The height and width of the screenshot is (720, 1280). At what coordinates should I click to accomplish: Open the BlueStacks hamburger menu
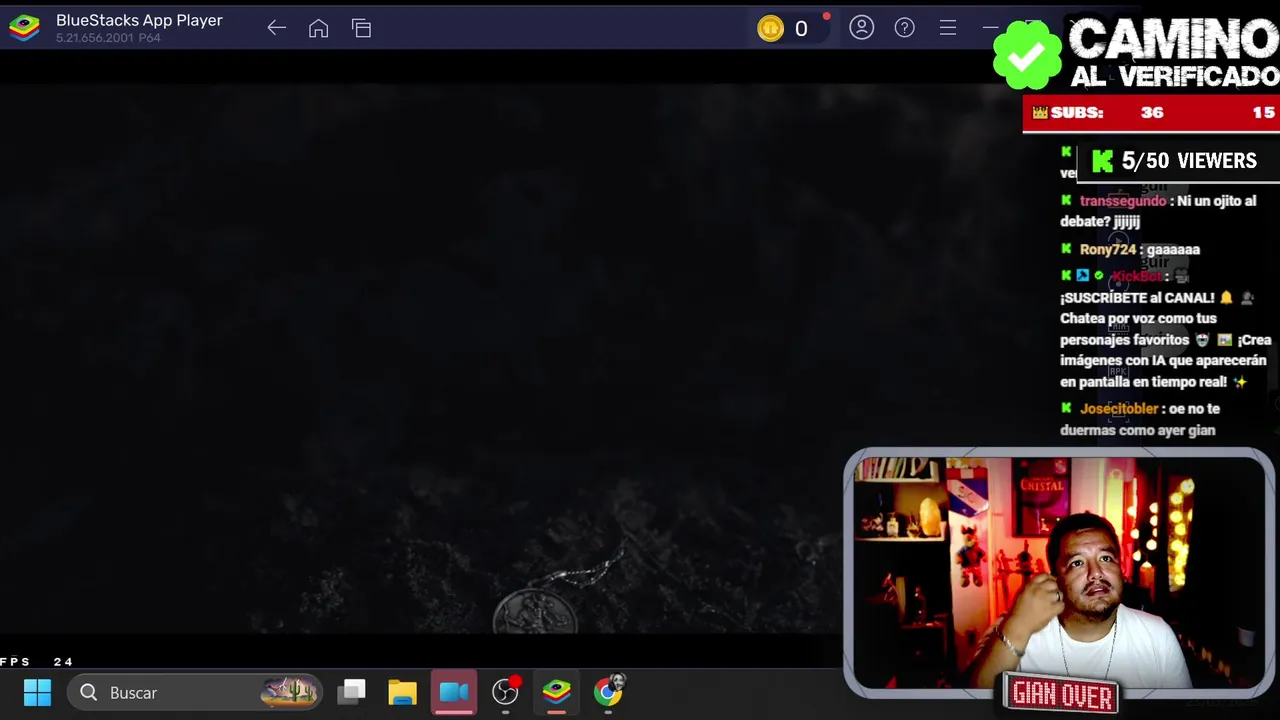click(x=948, y=28)
